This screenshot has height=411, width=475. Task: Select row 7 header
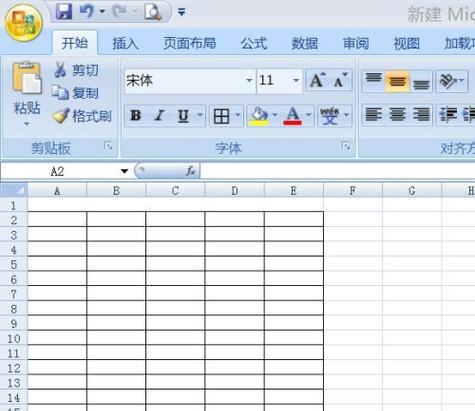tap(13, 294)
